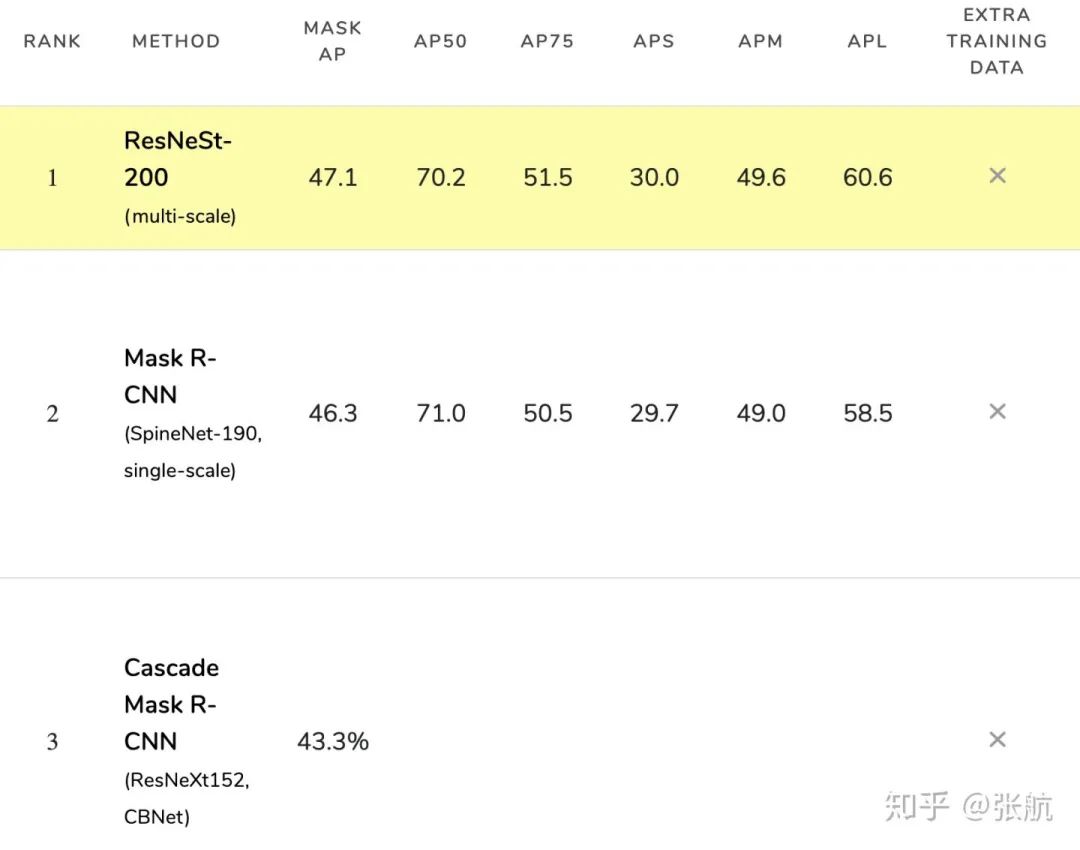1080x850 pixels.
Task: Click the EXTRA TRAINING DATA column header
Action: click(997, 41)
